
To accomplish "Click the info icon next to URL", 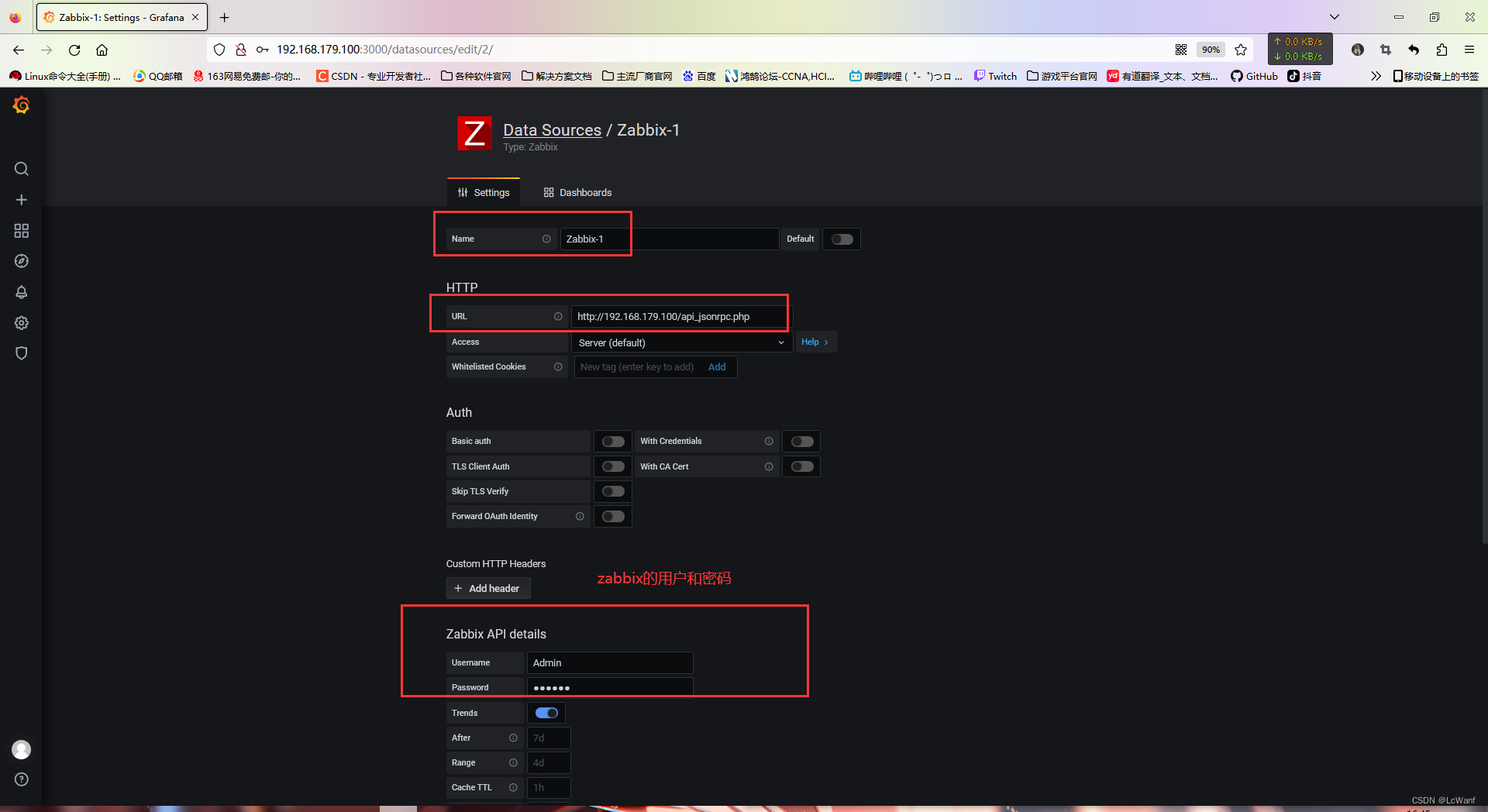I will [558, 316].
